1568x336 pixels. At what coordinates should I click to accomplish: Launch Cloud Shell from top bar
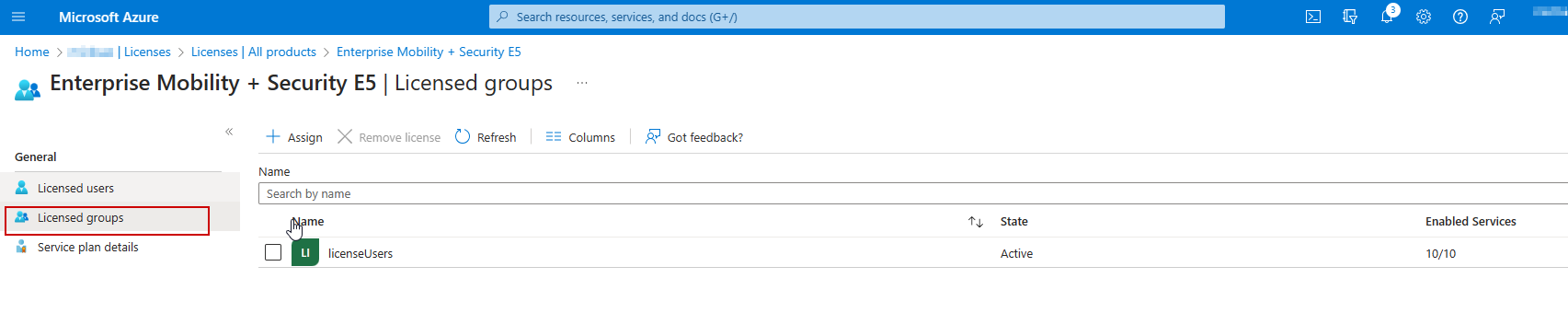click(x=1313, y=17)
